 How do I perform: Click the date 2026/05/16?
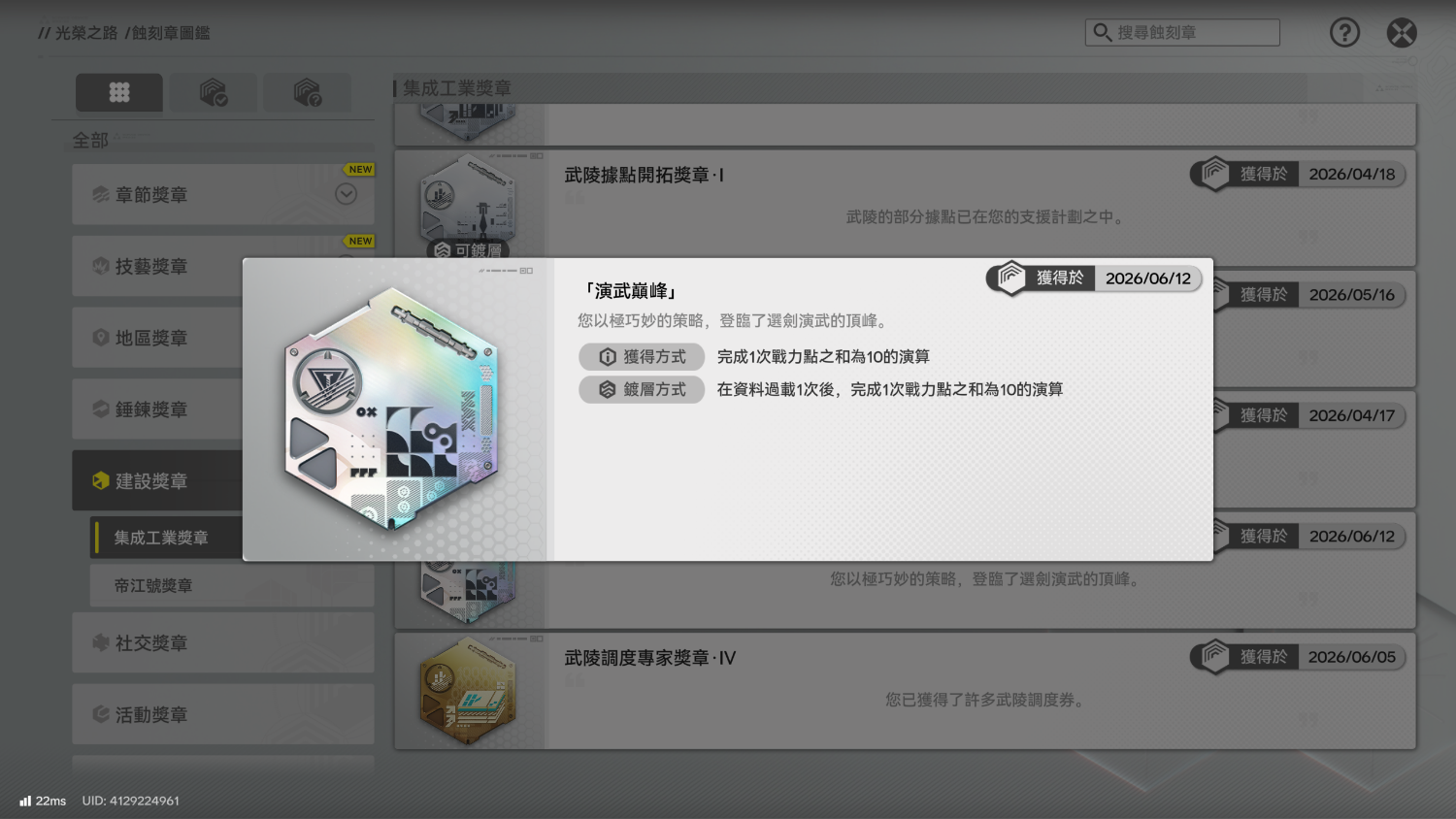[x=1352, y=295]
